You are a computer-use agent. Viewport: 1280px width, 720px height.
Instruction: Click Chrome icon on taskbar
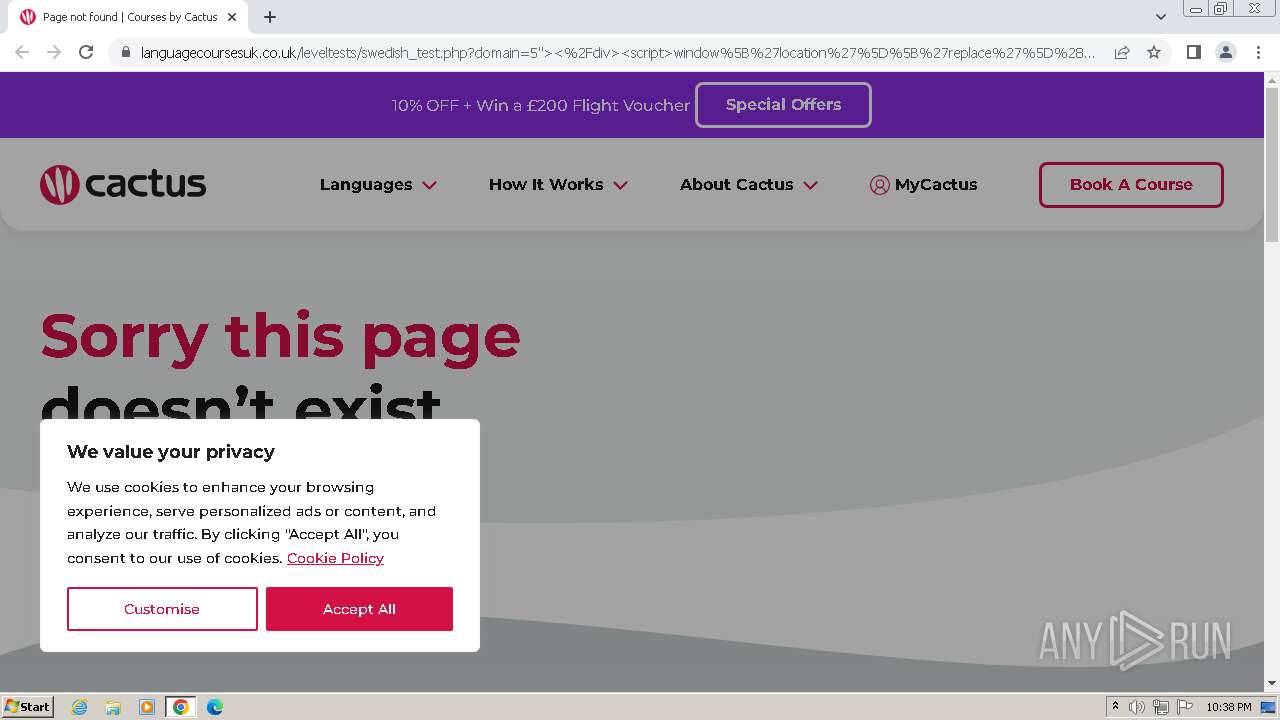(x=181, y=707)
